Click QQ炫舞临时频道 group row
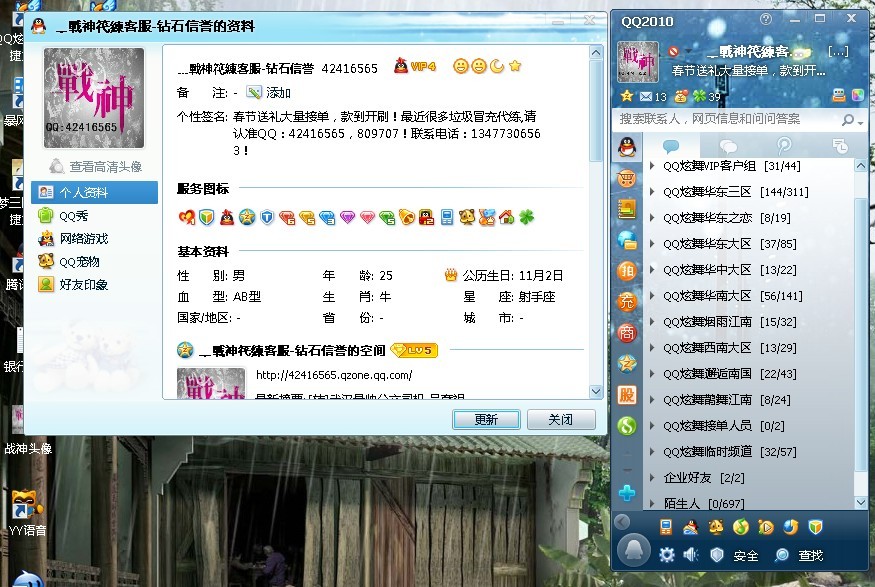The image size is (875, 587). click(x=749, y=451)
